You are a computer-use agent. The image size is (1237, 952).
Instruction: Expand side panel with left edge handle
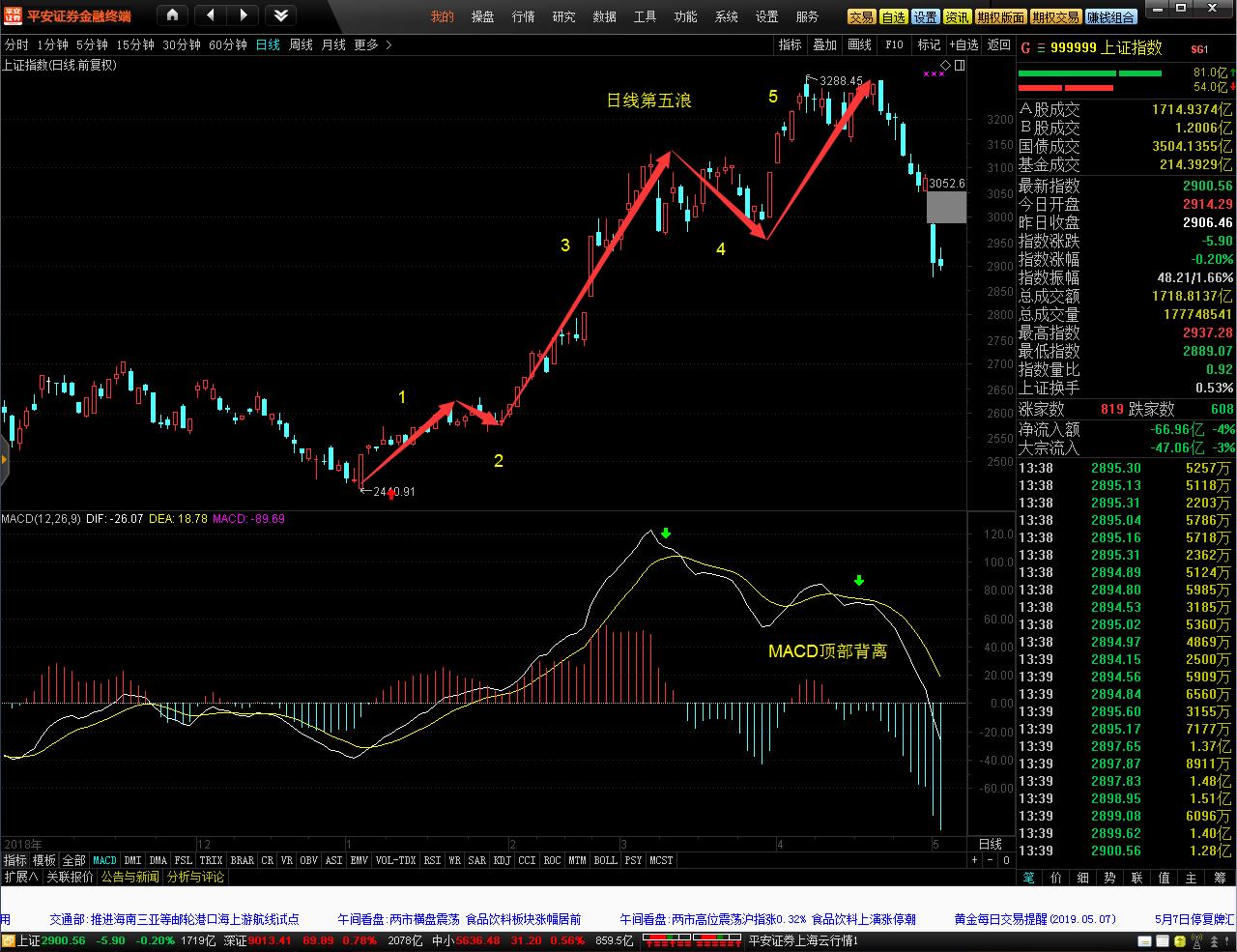pos(4,460)
